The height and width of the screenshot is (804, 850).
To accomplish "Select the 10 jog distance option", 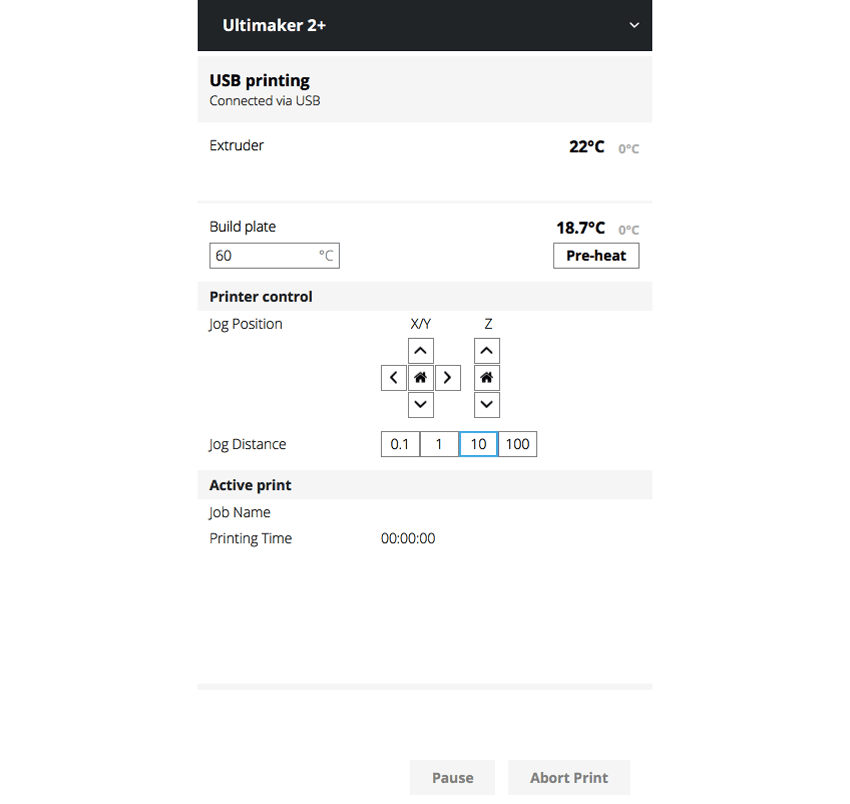I will (478, 444).
